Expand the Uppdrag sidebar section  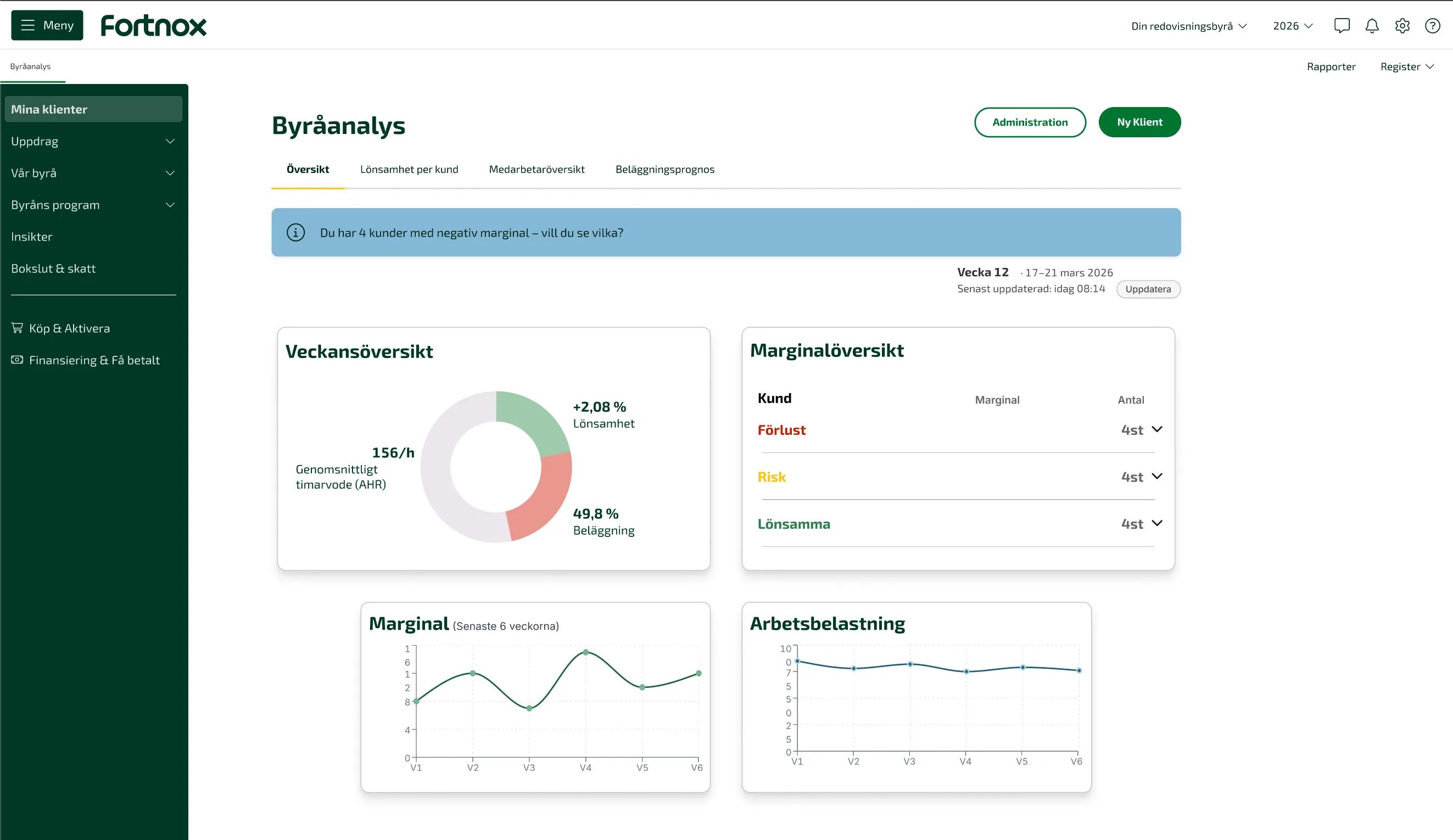coord(93,141)
